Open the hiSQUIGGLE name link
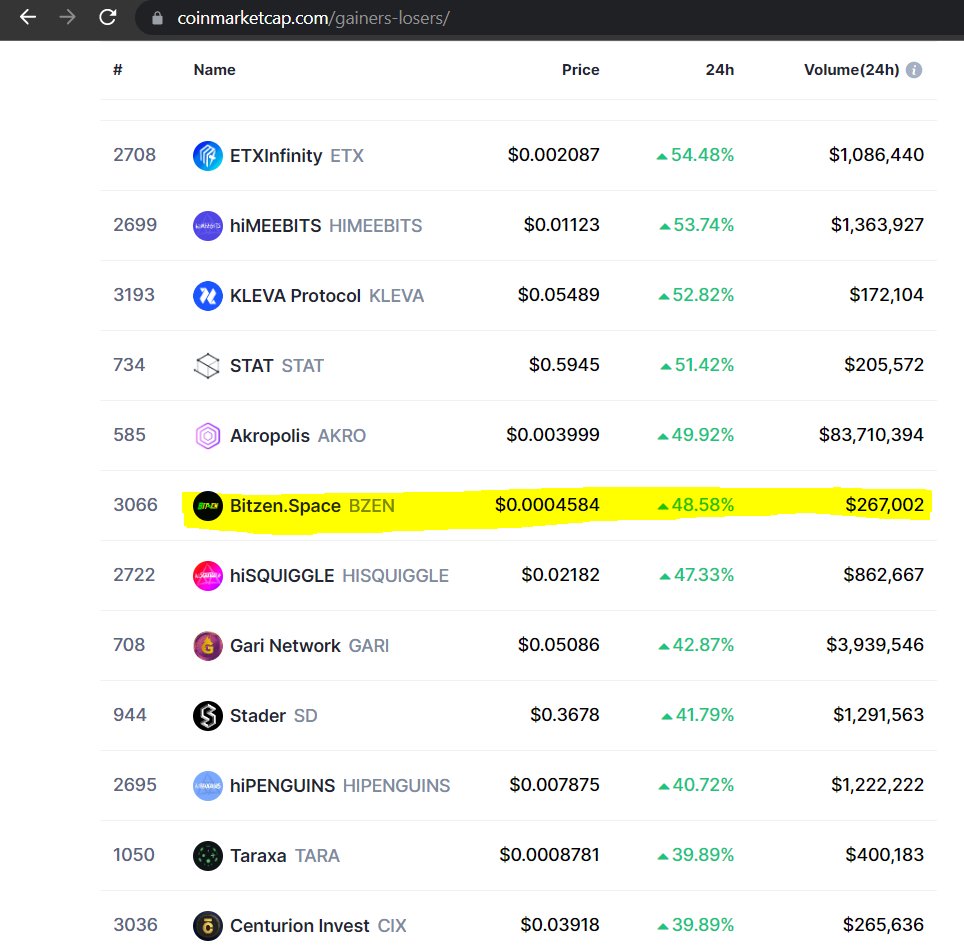This screenshot has height=950, width=964. (x=339, y=576)
